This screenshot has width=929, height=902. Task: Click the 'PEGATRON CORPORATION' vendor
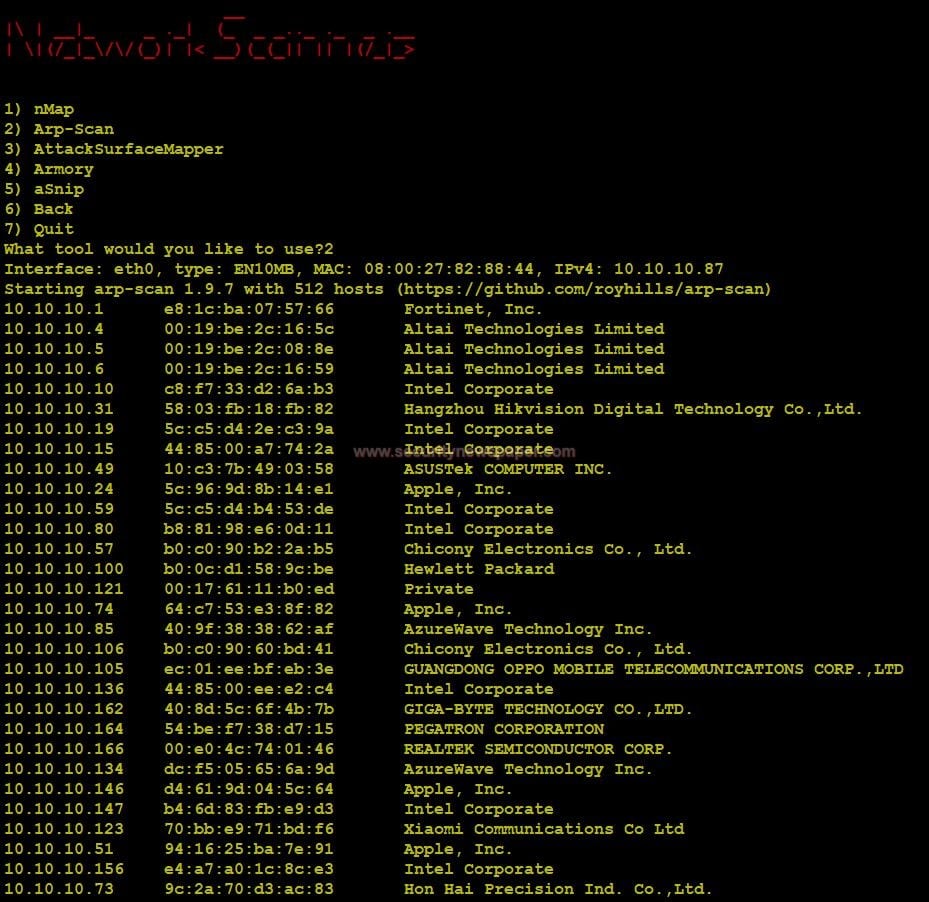[504, 729]
